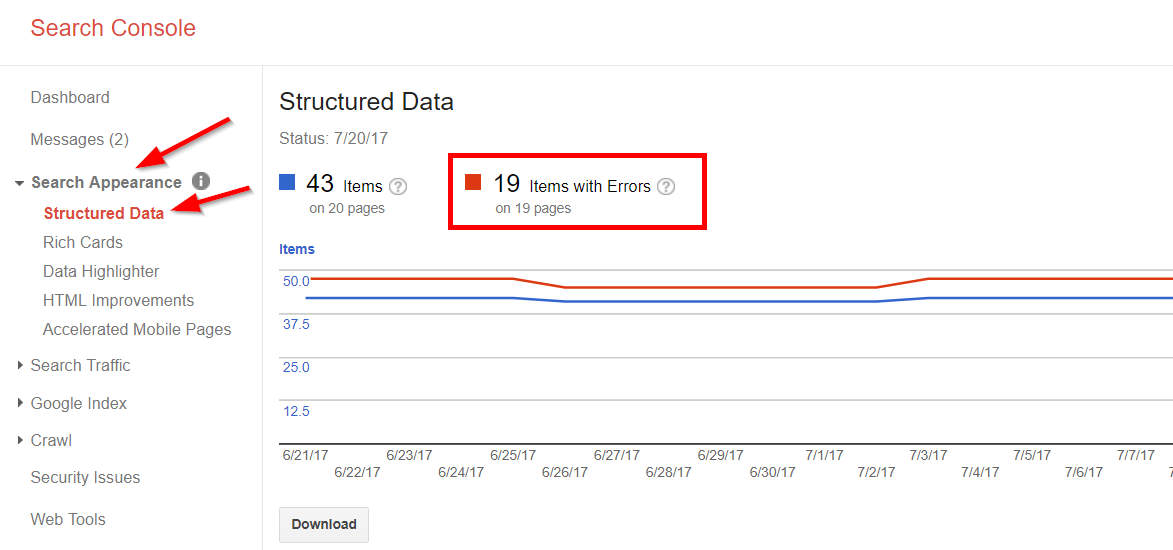The image size is (1173, 550).
Task: Open Data Highlighter
Action: [101, 272]
